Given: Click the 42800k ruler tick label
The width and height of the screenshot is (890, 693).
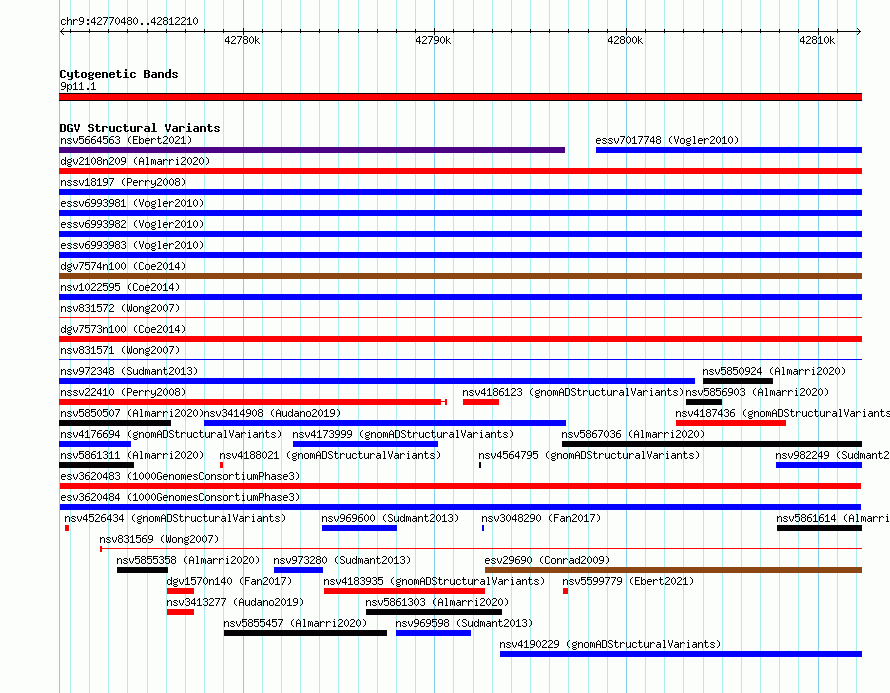Looking at the screenshot, I should pos(625,40).
